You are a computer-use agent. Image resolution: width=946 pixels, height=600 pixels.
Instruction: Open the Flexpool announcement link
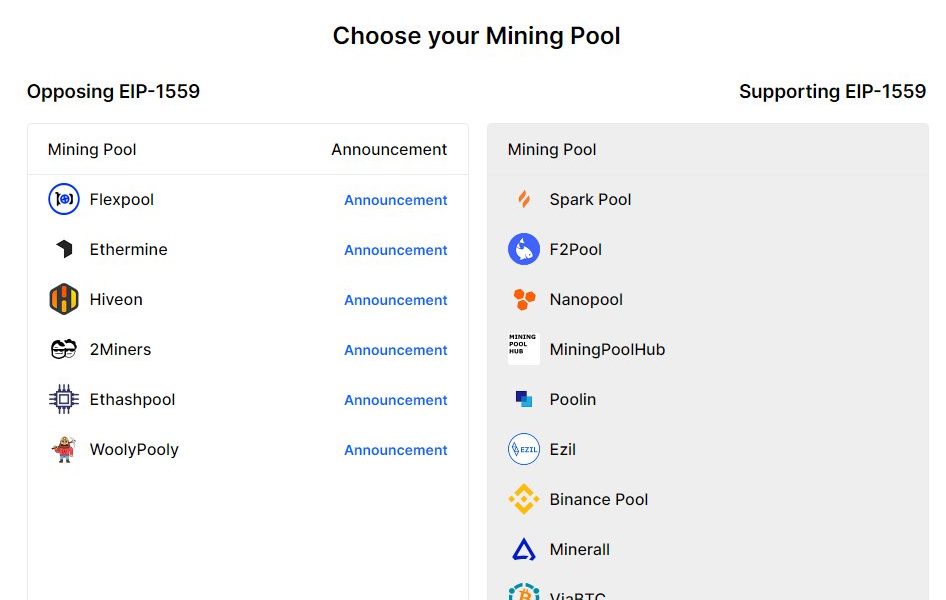[396, 200]
